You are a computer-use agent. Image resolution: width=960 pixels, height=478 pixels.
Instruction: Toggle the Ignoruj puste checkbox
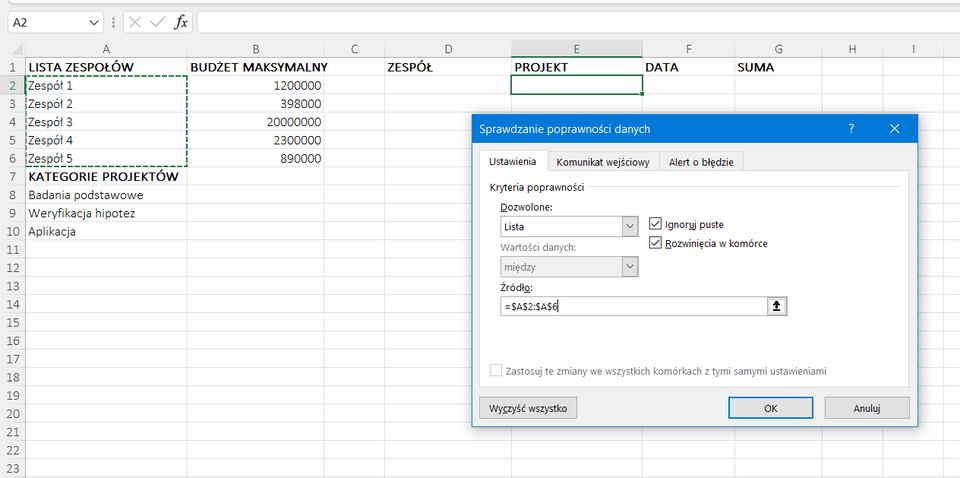point(656,224)
